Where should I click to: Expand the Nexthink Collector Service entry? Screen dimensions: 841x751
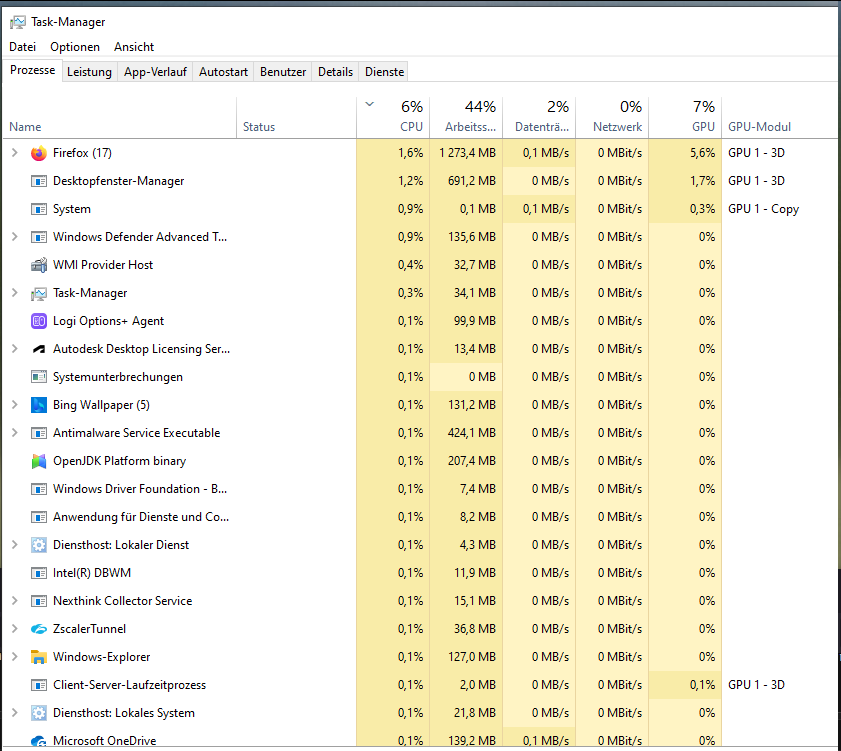coord(15,600)
